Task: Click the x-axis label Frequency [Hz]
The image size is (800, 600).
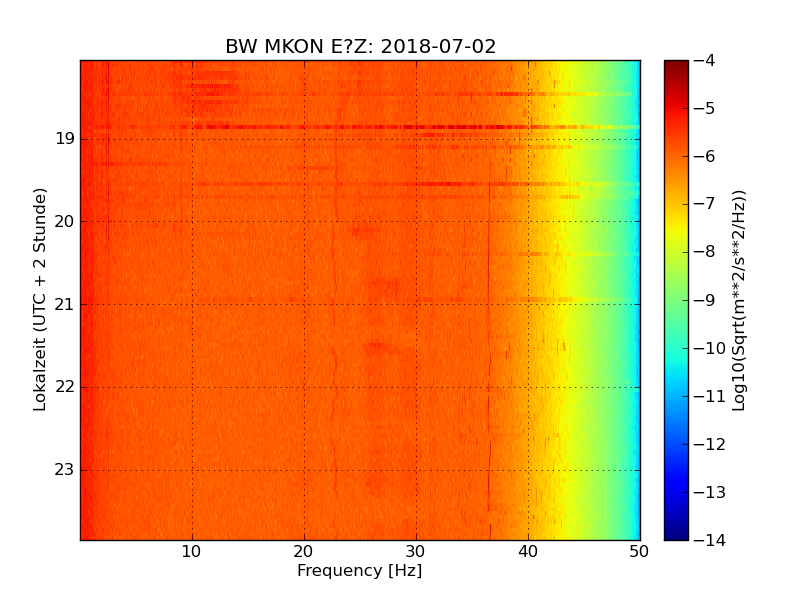Action: 360,570
